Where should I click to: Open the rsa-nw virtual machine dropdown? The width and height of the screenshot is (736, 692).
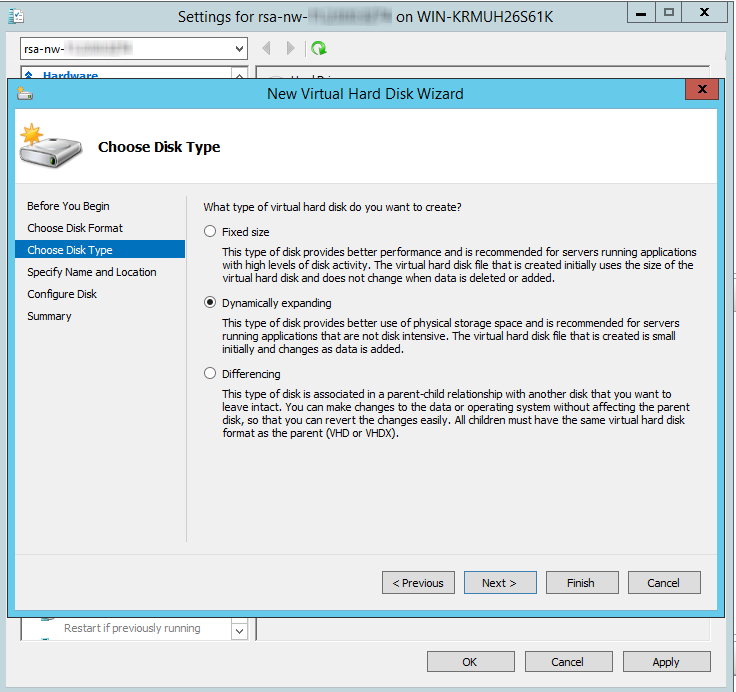239,48
